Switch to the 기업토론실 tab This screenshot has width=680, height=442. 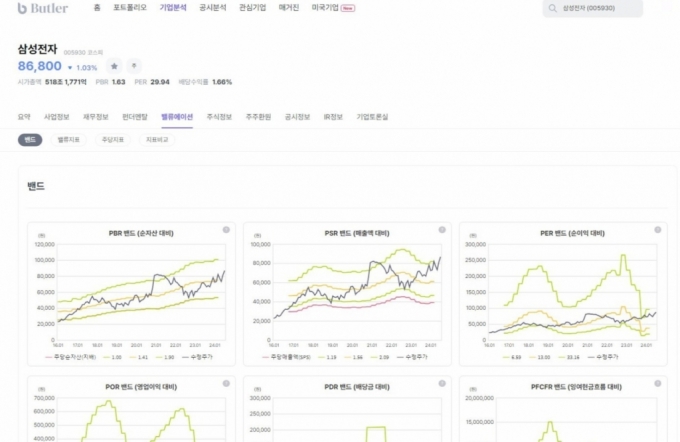[x=372, y=117]
